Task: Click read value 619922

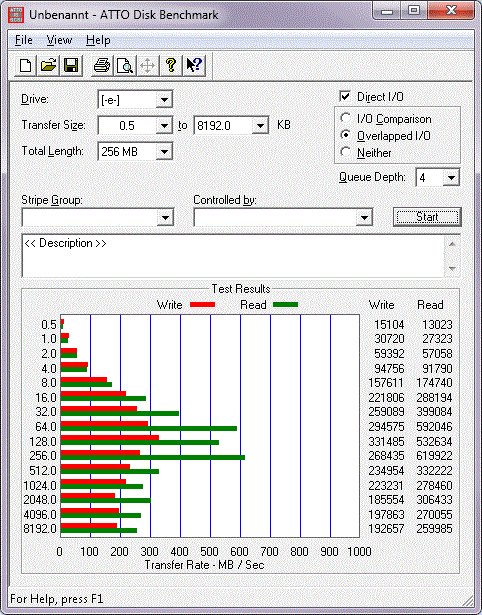Action: [x=434, y=456]
